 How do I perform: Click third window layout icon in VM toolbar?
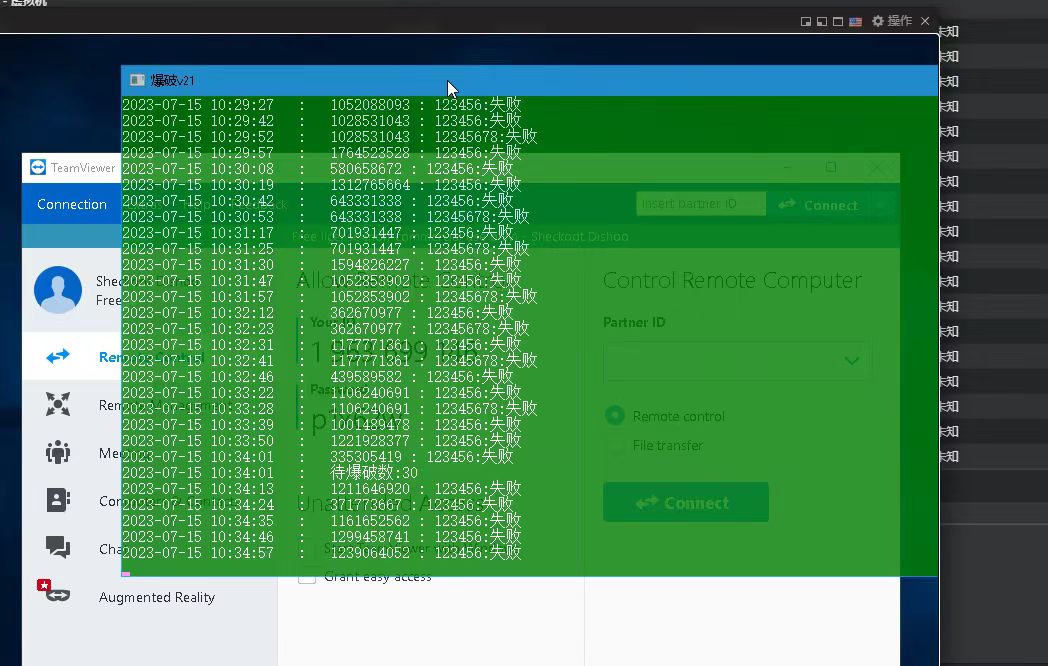point(837,21)
